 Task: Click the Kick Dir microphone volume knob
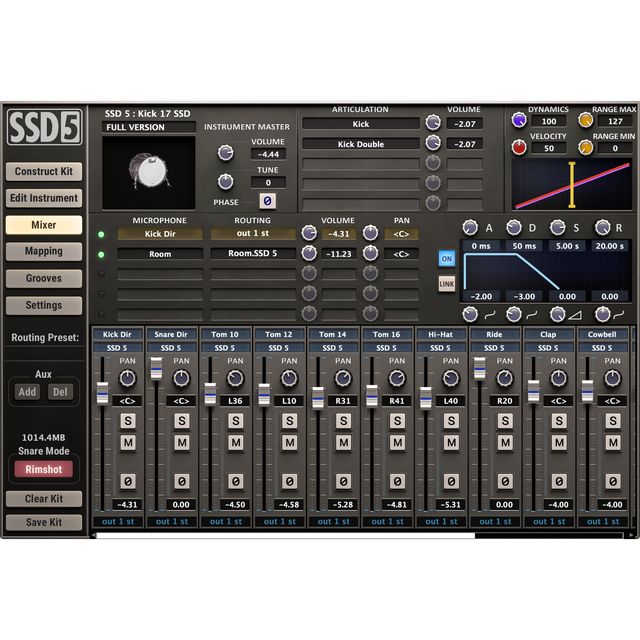click(x=309, y=233)
